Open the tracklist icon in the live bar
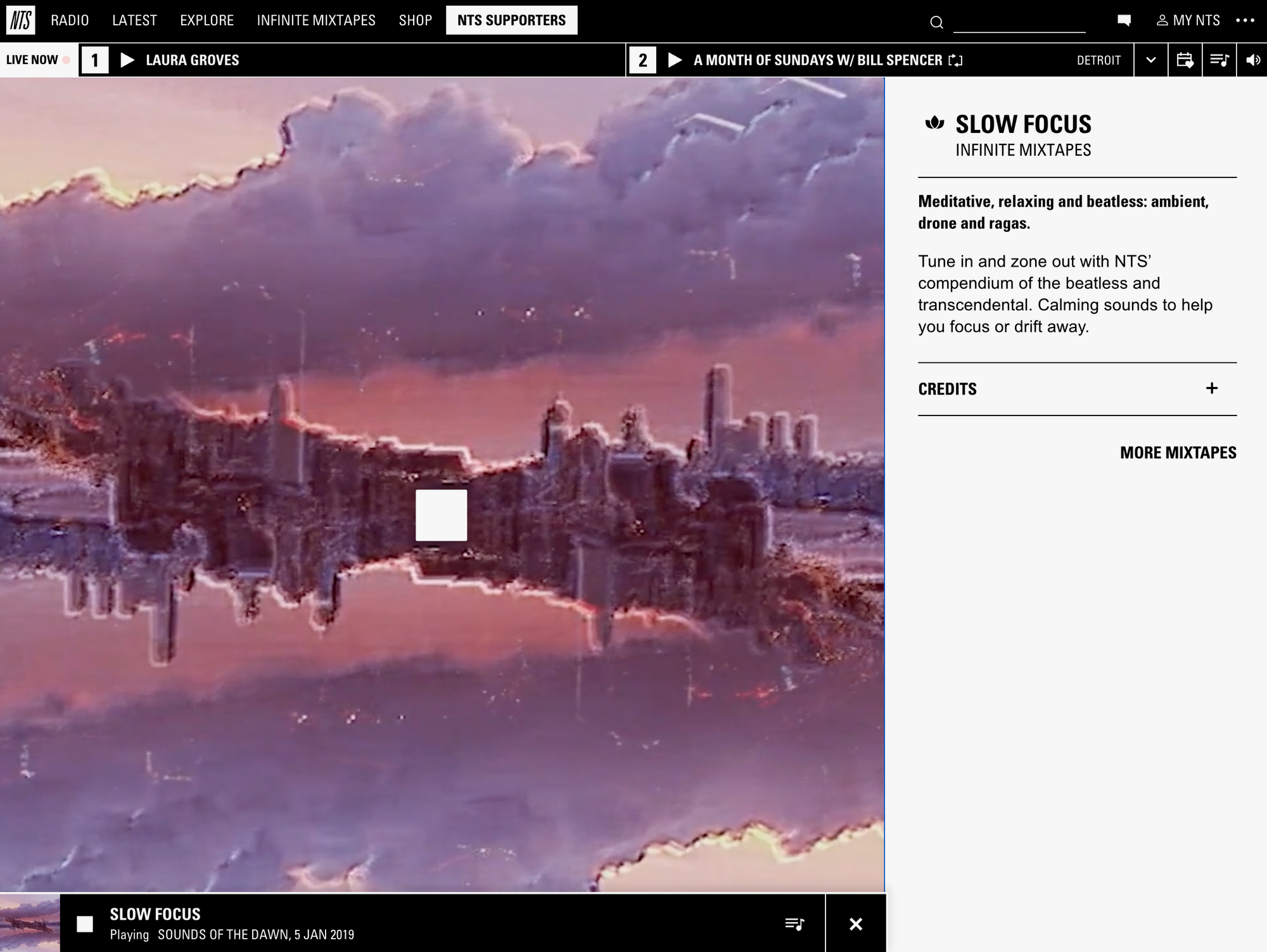Screen dimensions: 1267x952 point(1219,60)
